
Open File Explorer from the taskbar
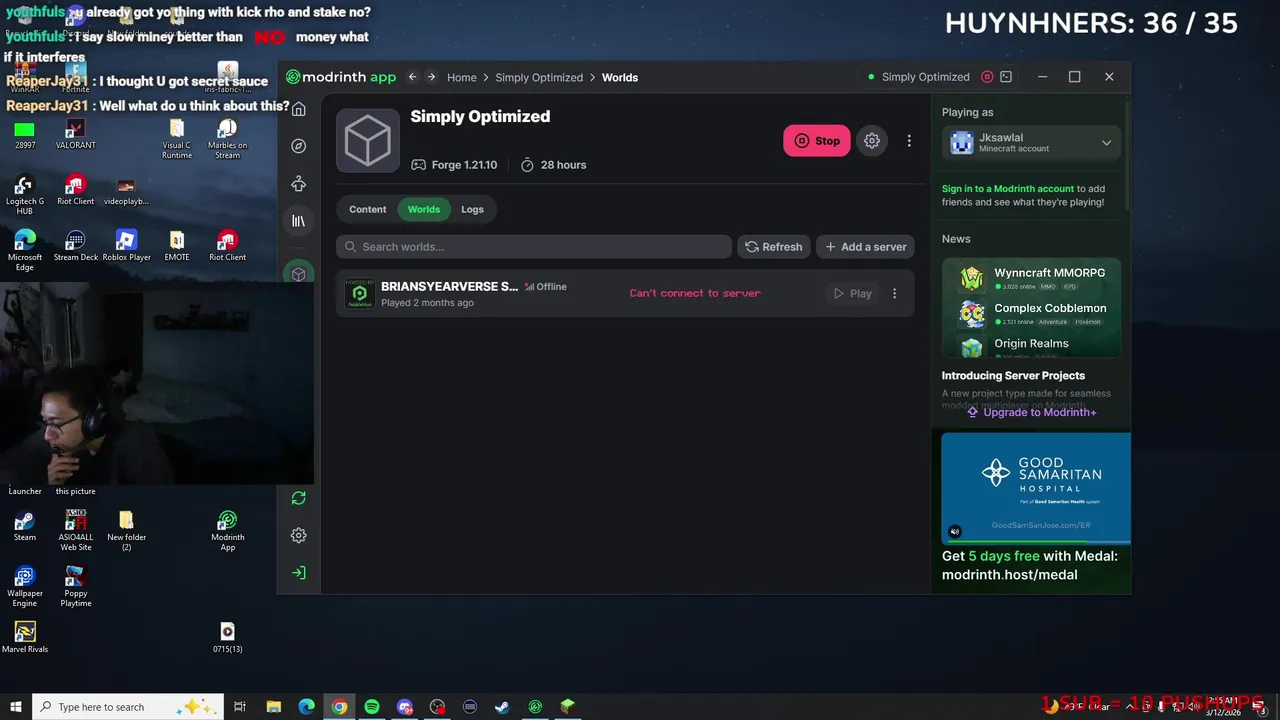coord(274,707)
